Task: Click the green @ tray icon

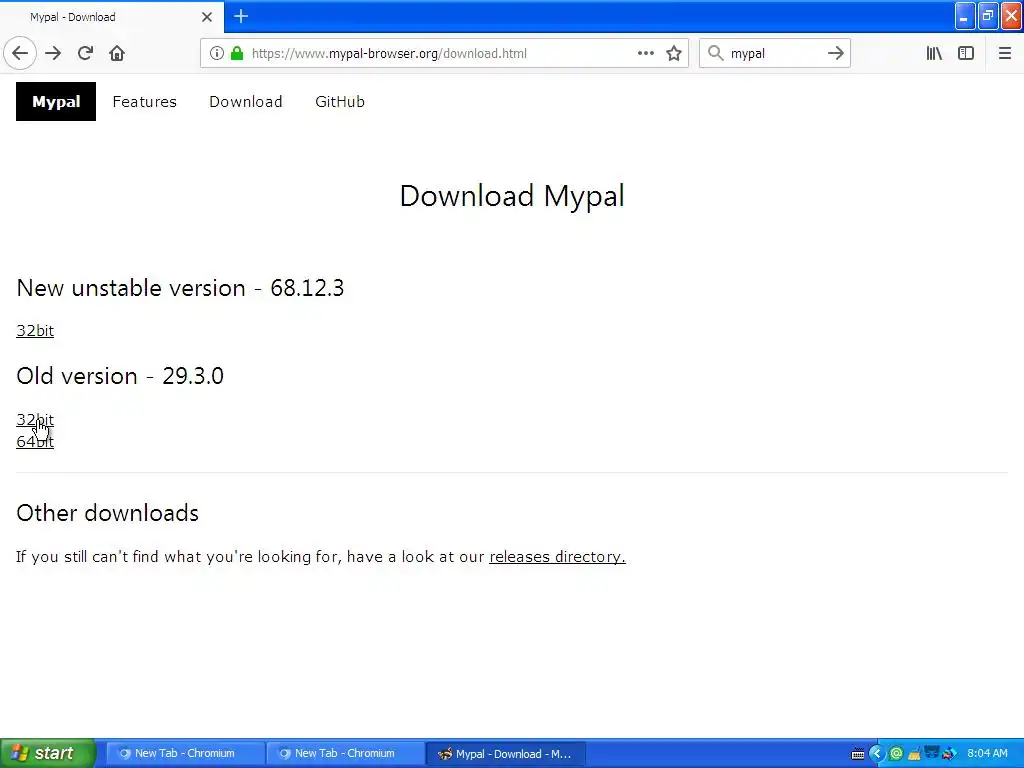Action: [896, 754]
